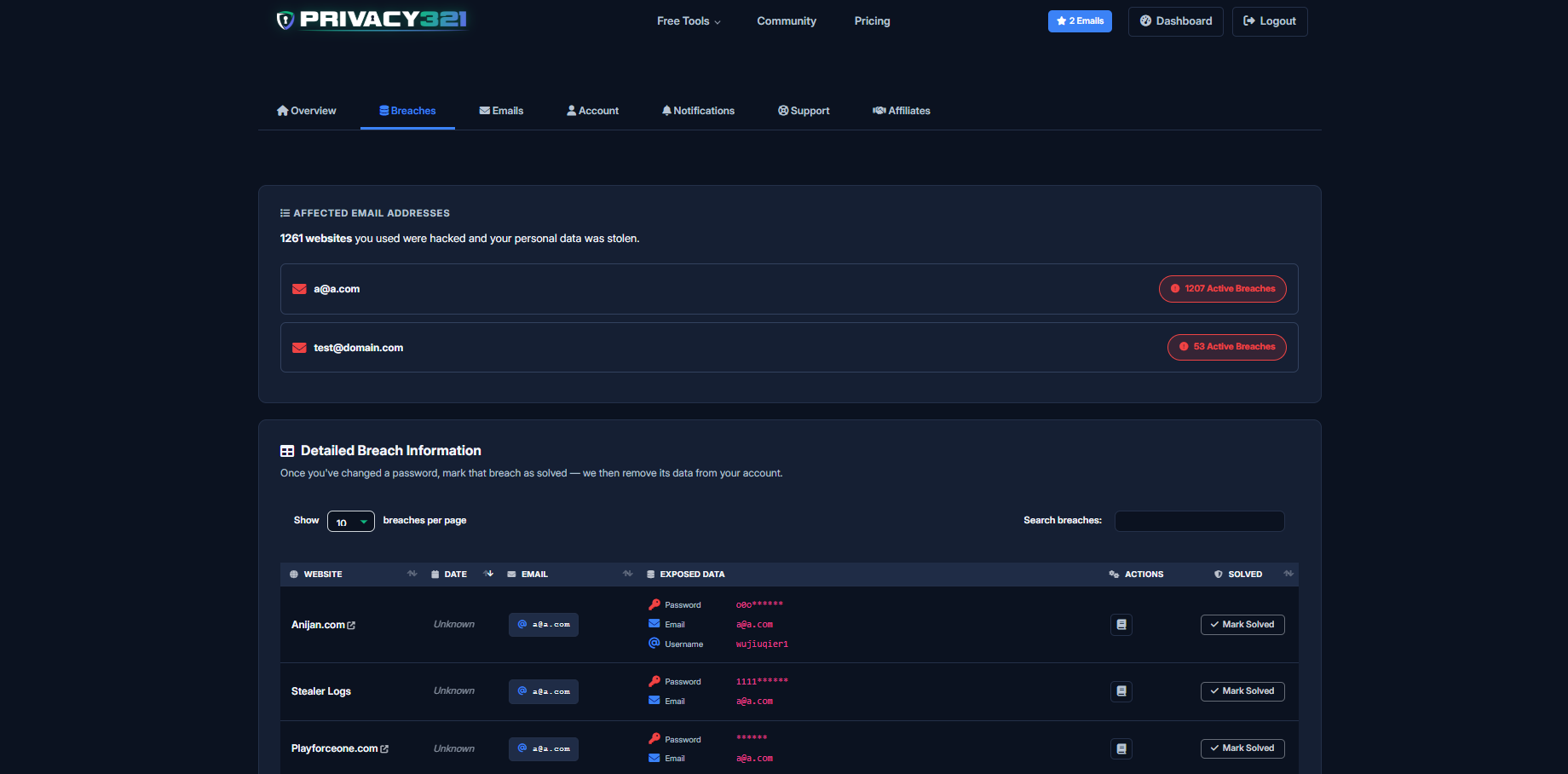Screen dimensions: 1568x774
Task: Click the red envelope icon beside test@domain.com
Action: (x=299, y=348)
